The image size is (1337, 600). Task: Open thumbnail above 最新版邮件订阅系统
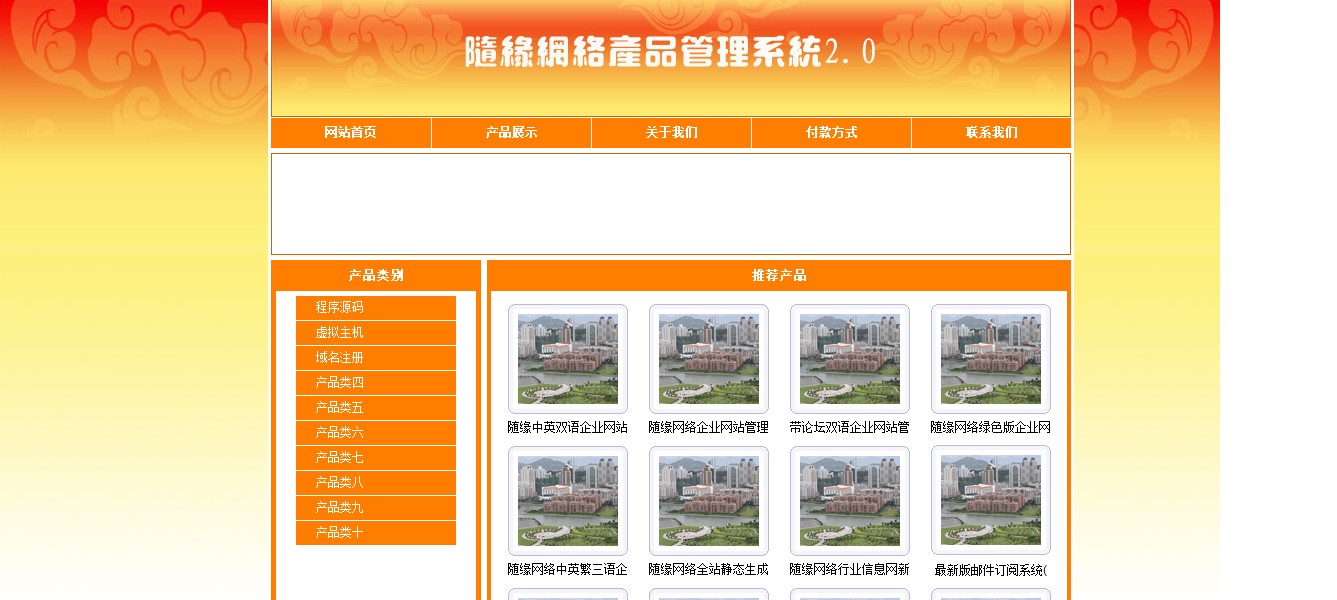pos(991,501)
